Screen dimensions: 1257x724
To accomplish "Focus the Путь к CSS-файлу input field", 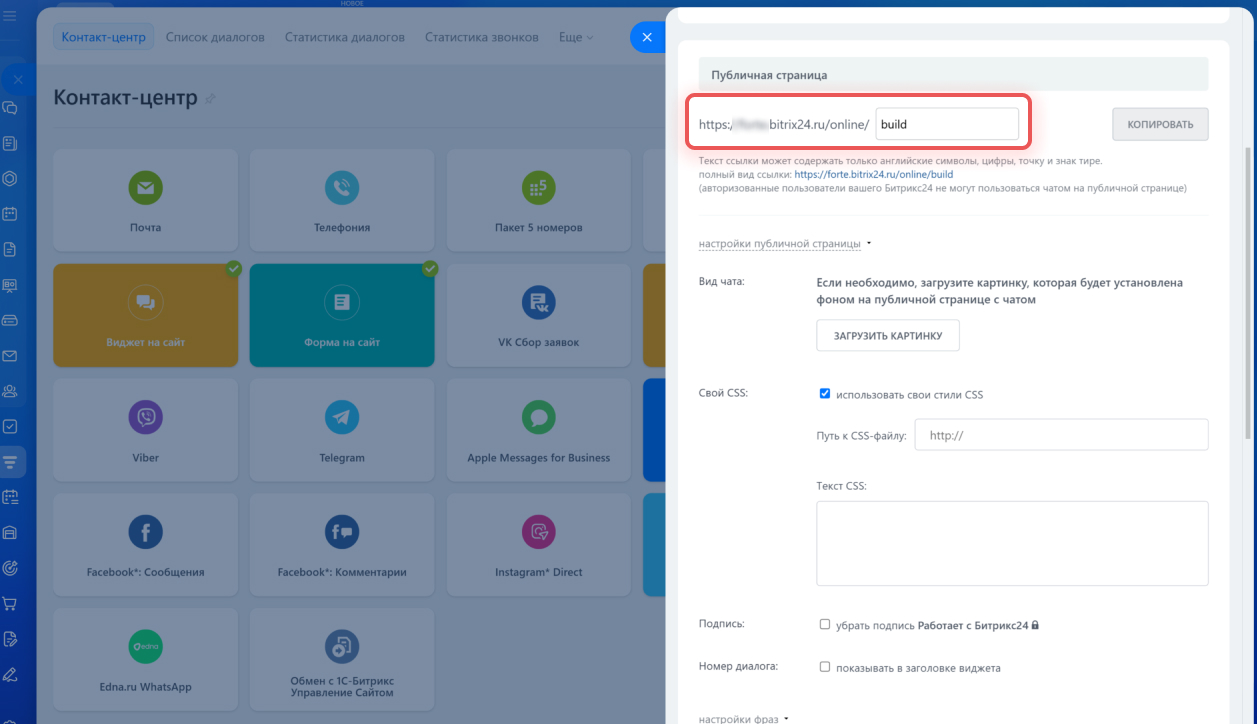I will [1062, 435].
